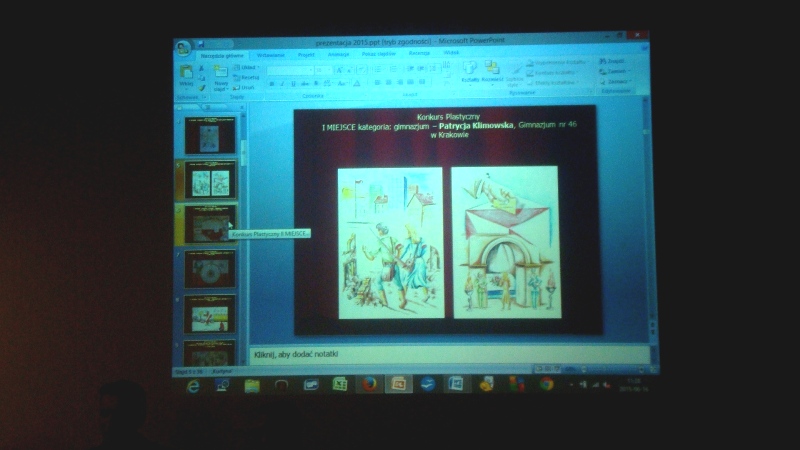This screenshot has width=800, height=450.
Task: Open Internet Explorer from taskbar
Action: 193,387
